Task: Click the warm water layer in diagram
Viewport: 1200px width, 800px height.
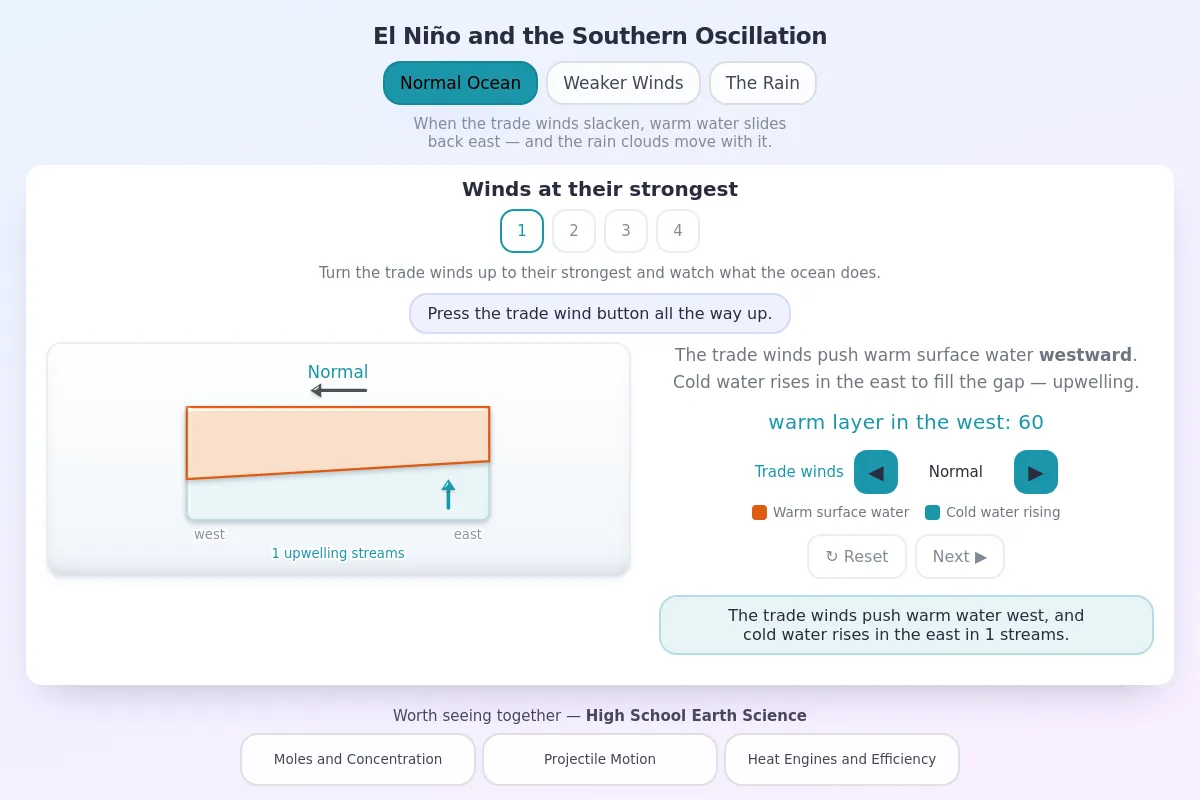Action: [x=338, y=438]
